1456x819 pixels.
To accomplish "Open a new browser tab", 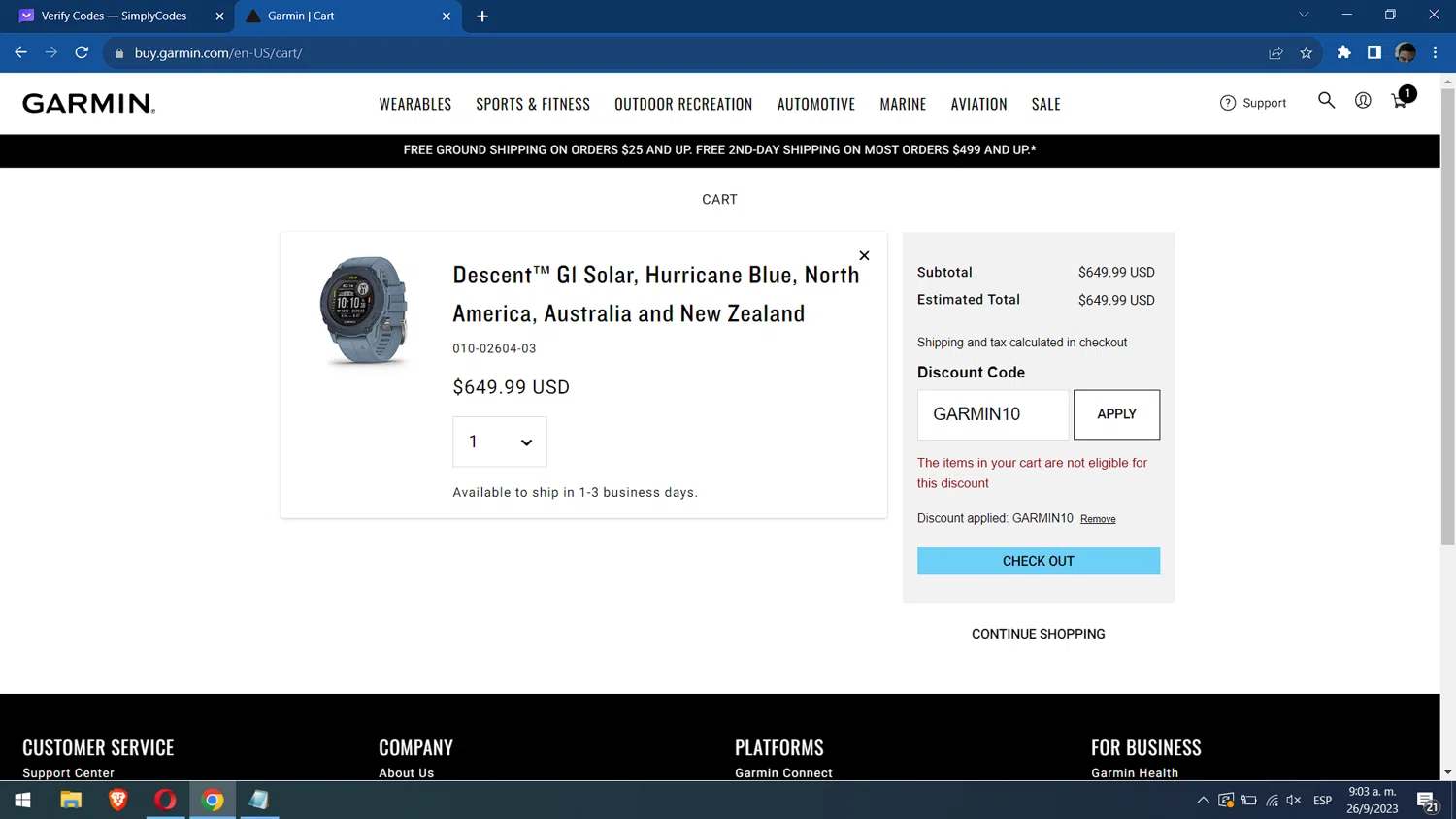I will [482, 16].
